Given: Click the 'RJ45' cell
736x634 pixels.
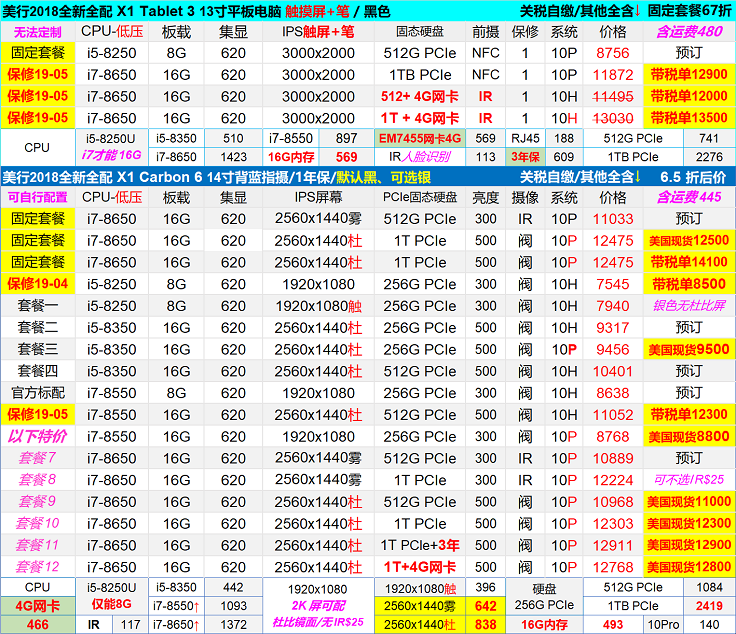Looking at the screenshot, I should point(525,138).
